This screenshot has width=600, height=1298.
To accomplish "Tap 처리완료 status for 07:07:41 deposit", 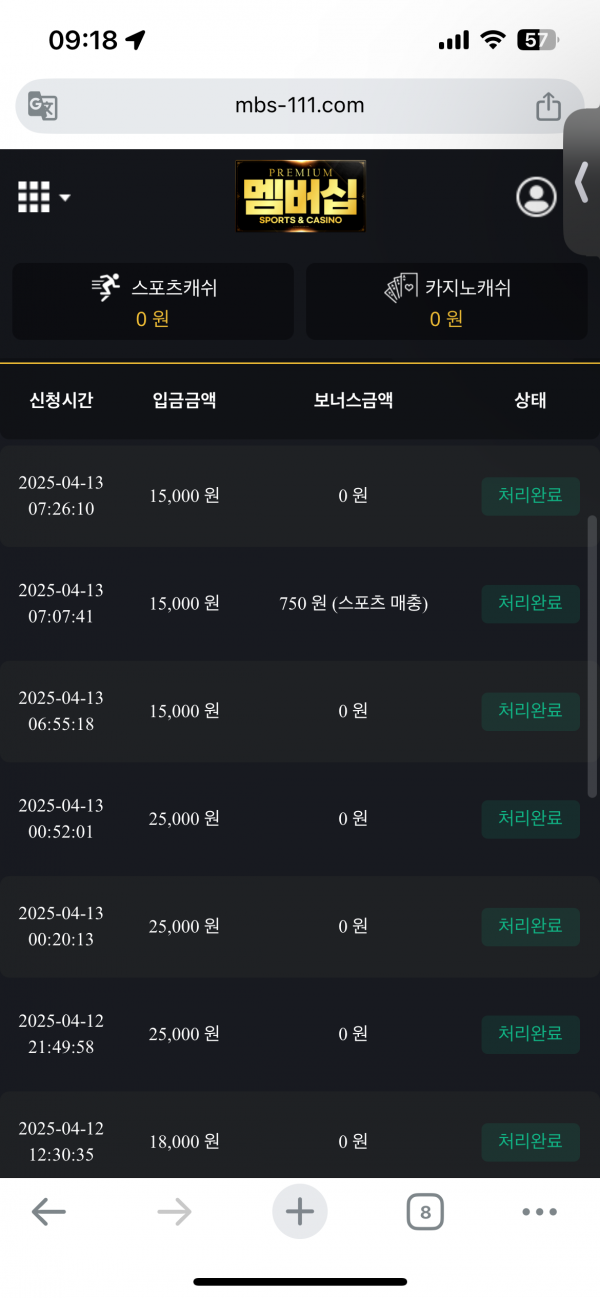I will coord(531,603).
